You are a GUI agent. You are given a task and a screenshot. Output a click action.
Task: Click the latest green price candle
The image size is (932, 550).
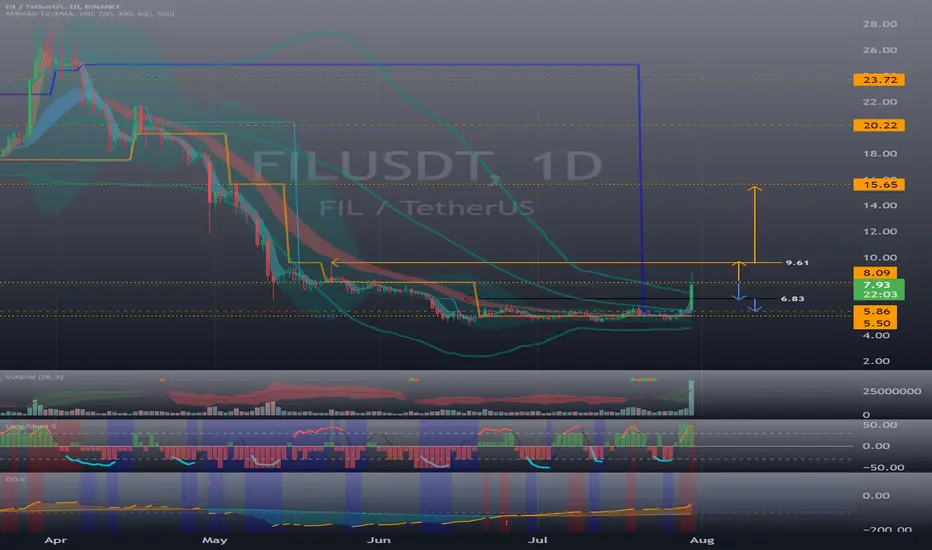[691, 296]
